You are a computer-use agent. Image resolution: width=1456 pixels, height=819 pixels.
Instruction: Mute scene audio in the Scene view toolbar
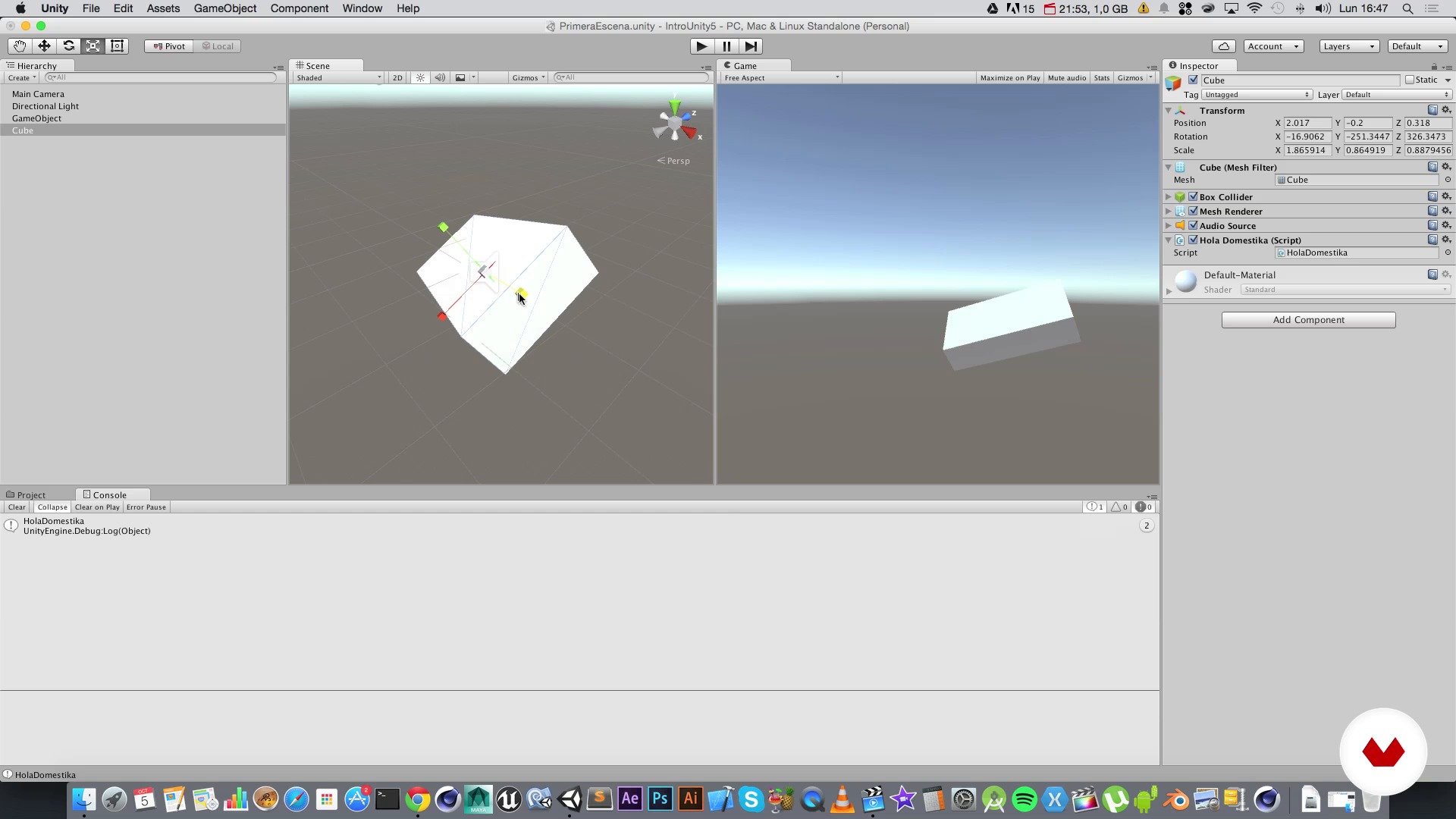pos(440,77)
